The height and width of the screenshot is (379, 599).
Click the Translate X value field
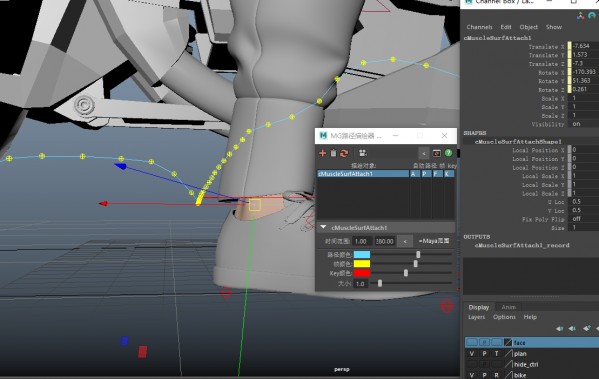(x=585, y=46)
